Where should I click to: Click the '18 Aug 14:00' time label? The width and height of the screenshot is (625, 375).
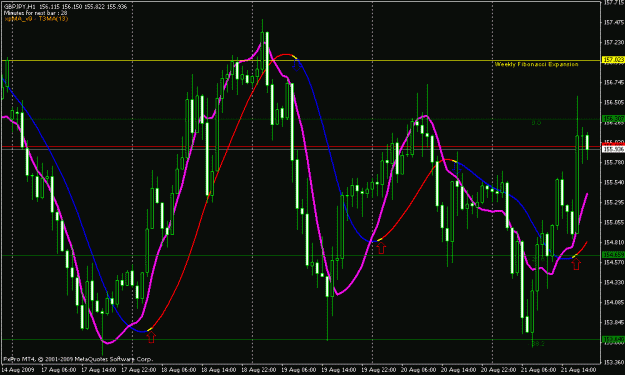(x=219, y=370)
